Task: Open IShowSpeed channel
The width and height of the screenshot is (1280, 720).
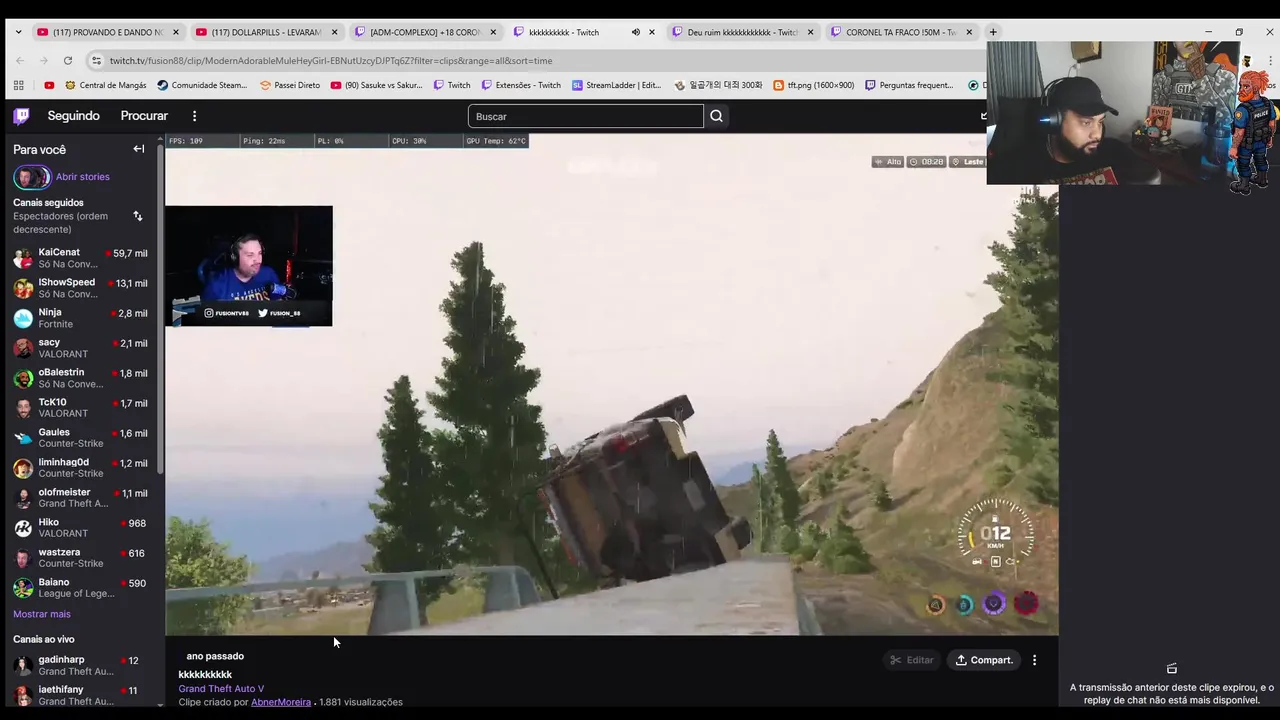Action: point(80,288)
